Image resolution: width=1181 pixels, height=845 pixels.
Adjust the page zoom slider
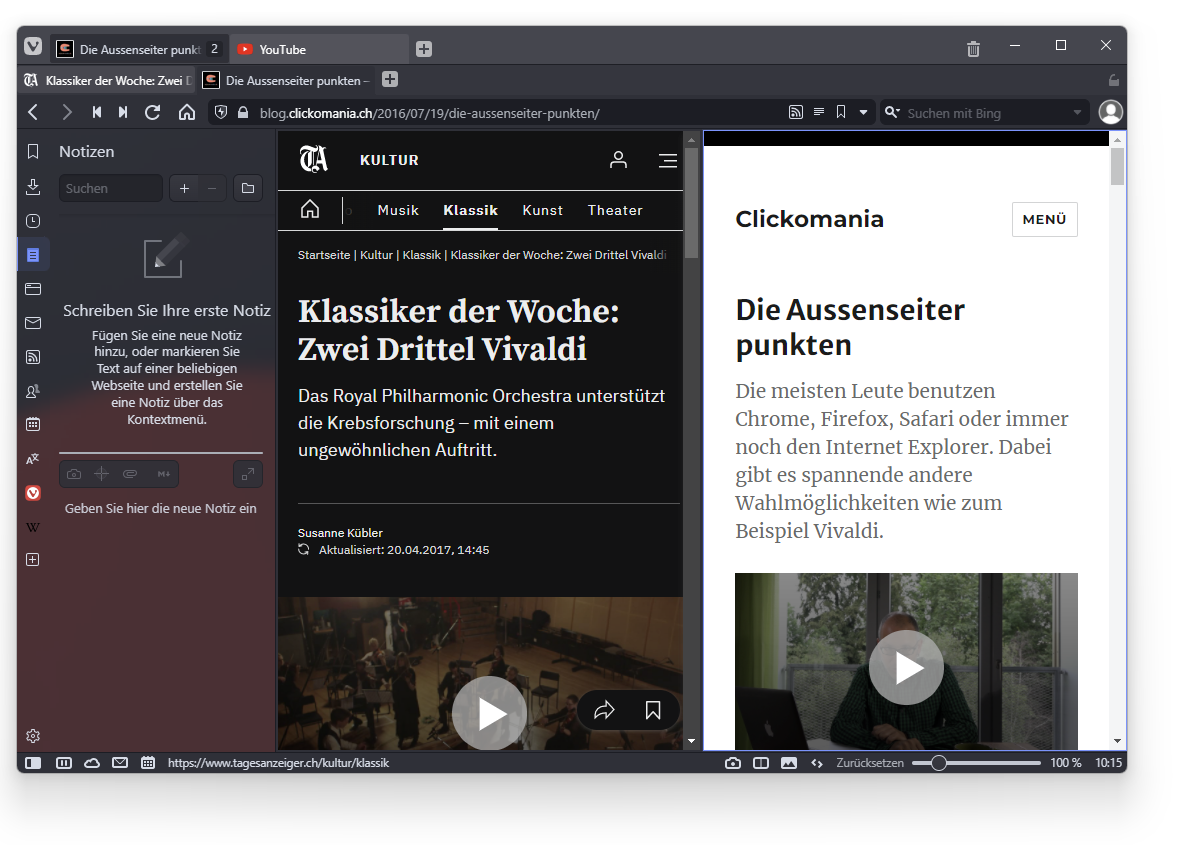[x=938, y=763]
